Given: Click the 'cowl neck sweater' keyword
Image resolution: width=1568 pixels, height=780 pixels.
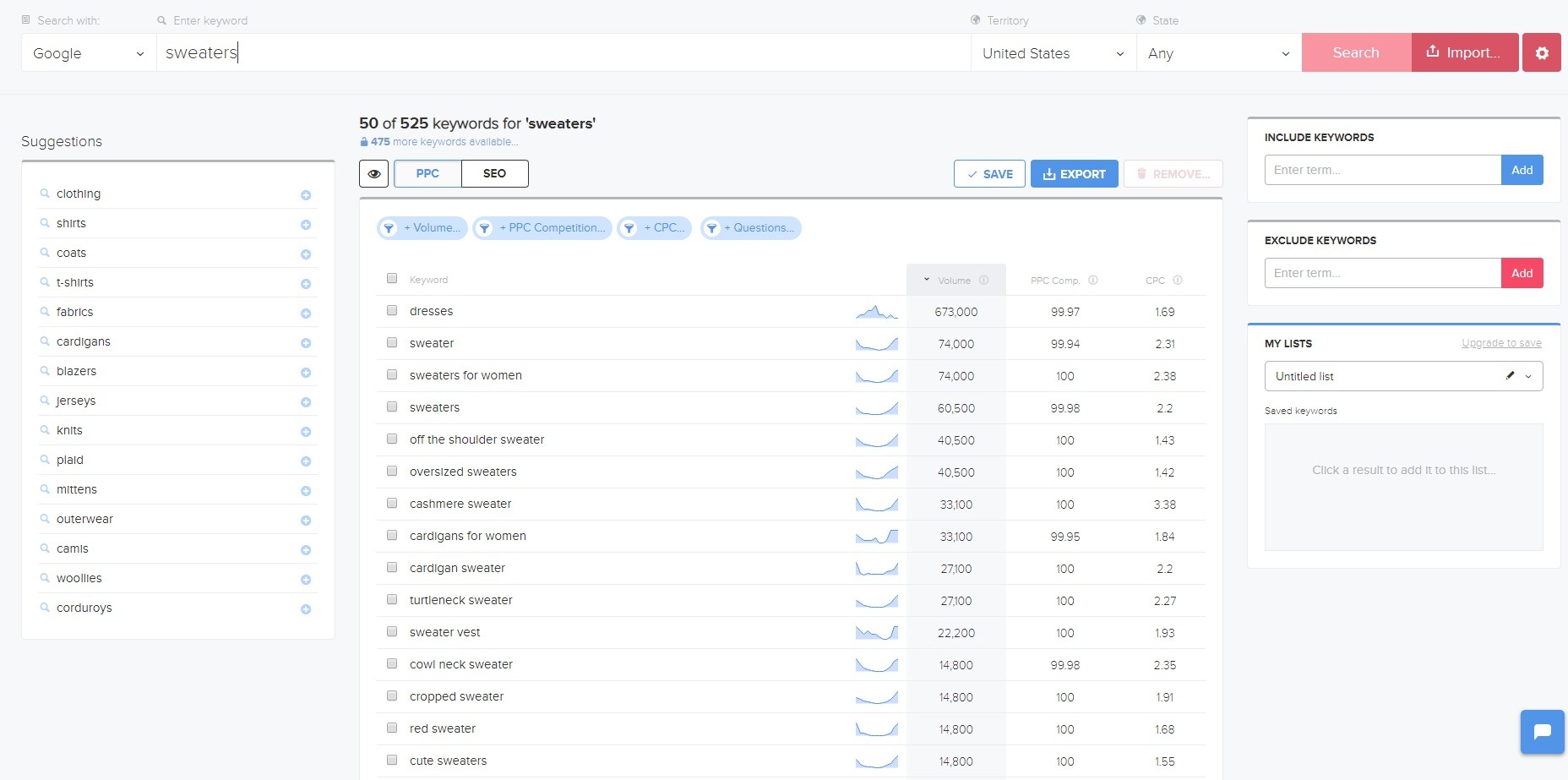Looking at the screenshot, I should click(461, 664).
